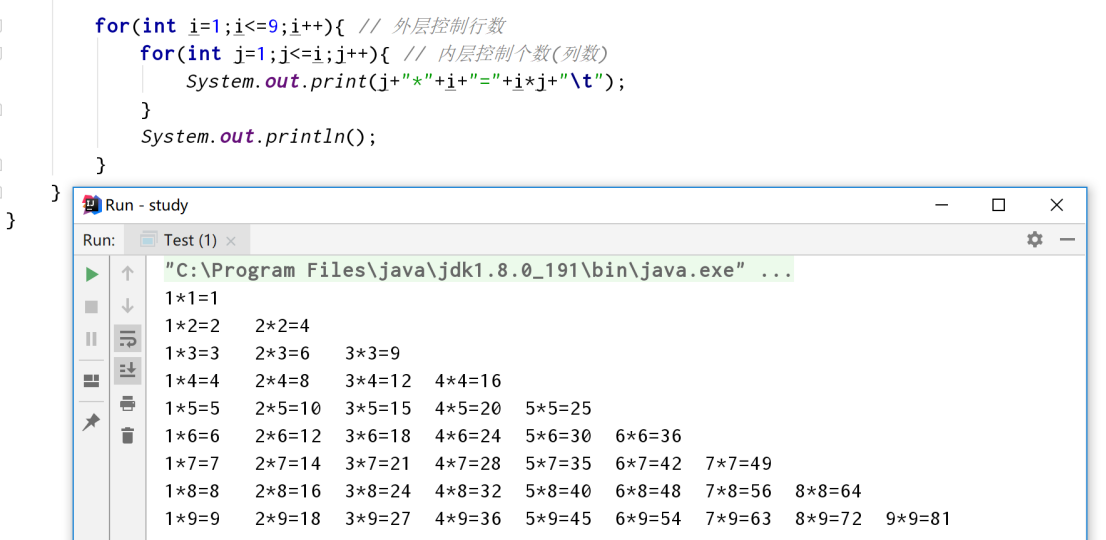The image size is (1106, 540).
Task: Click output text 1*1=1
Action: (192, 299)
